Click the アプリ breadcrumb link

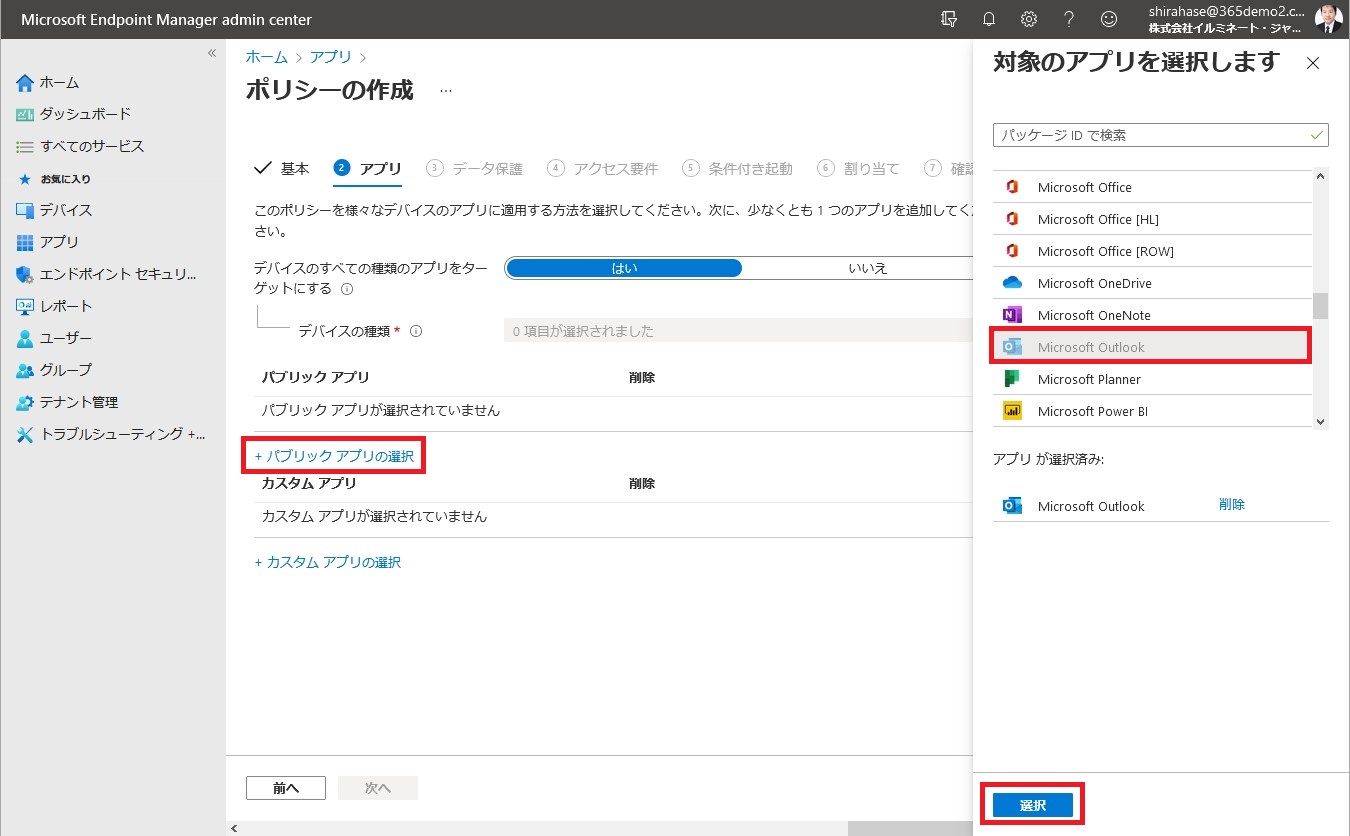[x=331, y=57]
